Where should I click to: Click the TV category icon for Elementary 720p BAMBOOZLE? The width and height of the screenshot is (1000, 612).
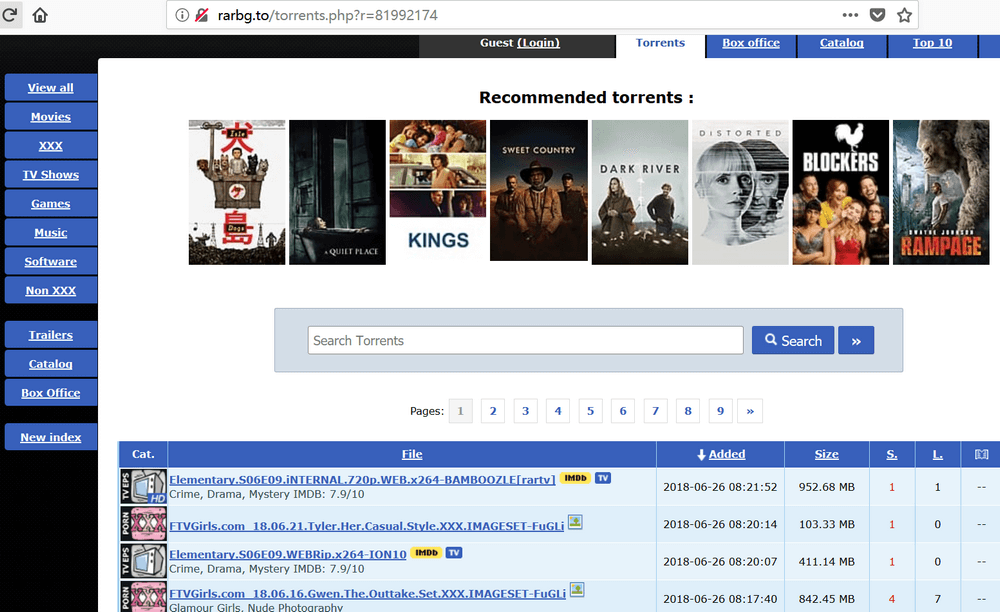(x=143, y=486)
